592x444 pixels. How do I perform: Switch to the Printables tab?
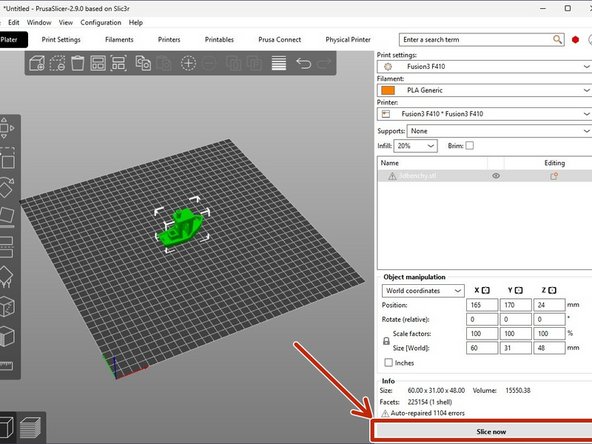click(x=219, y=40)
